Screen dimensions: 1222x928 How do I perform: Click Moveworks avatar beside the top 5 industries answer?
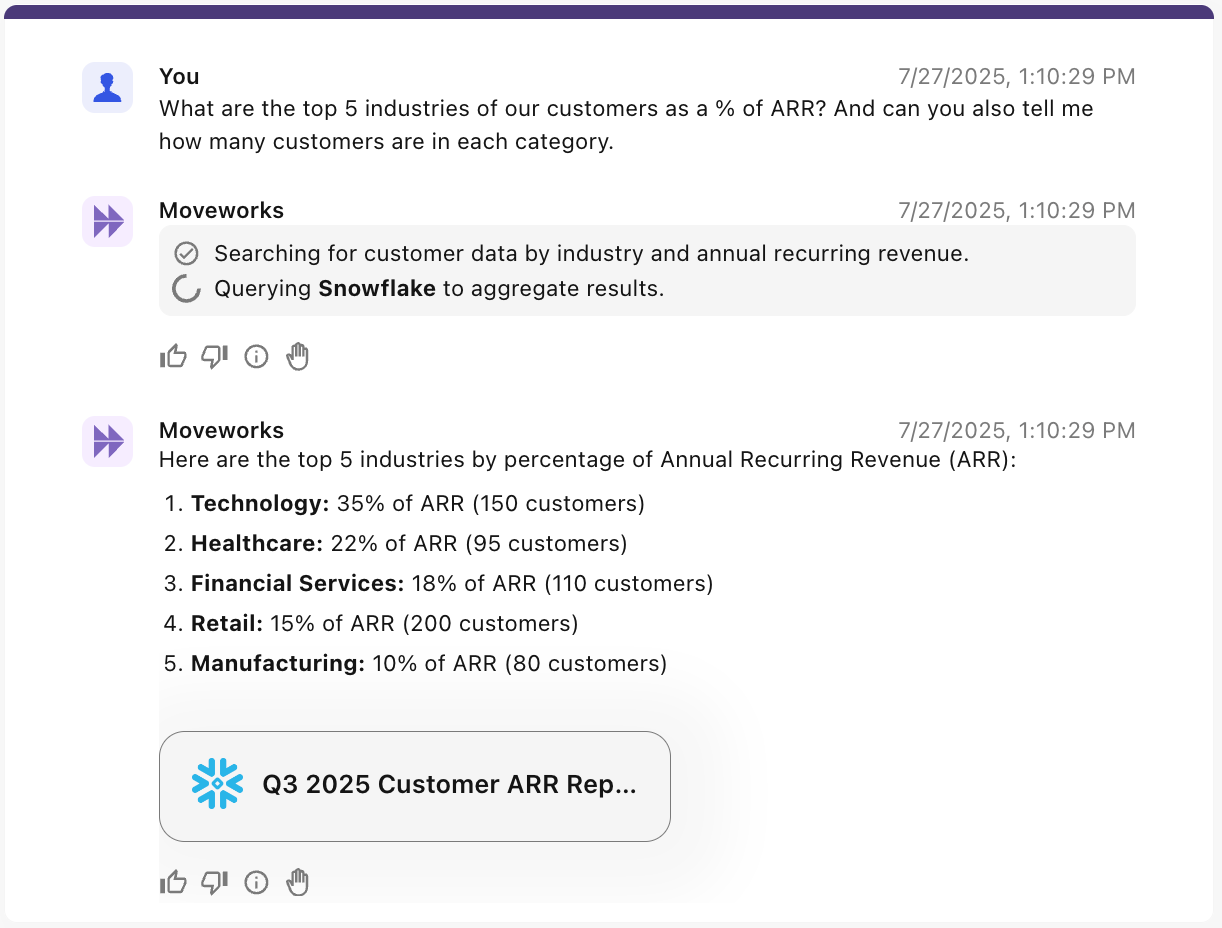107,441
